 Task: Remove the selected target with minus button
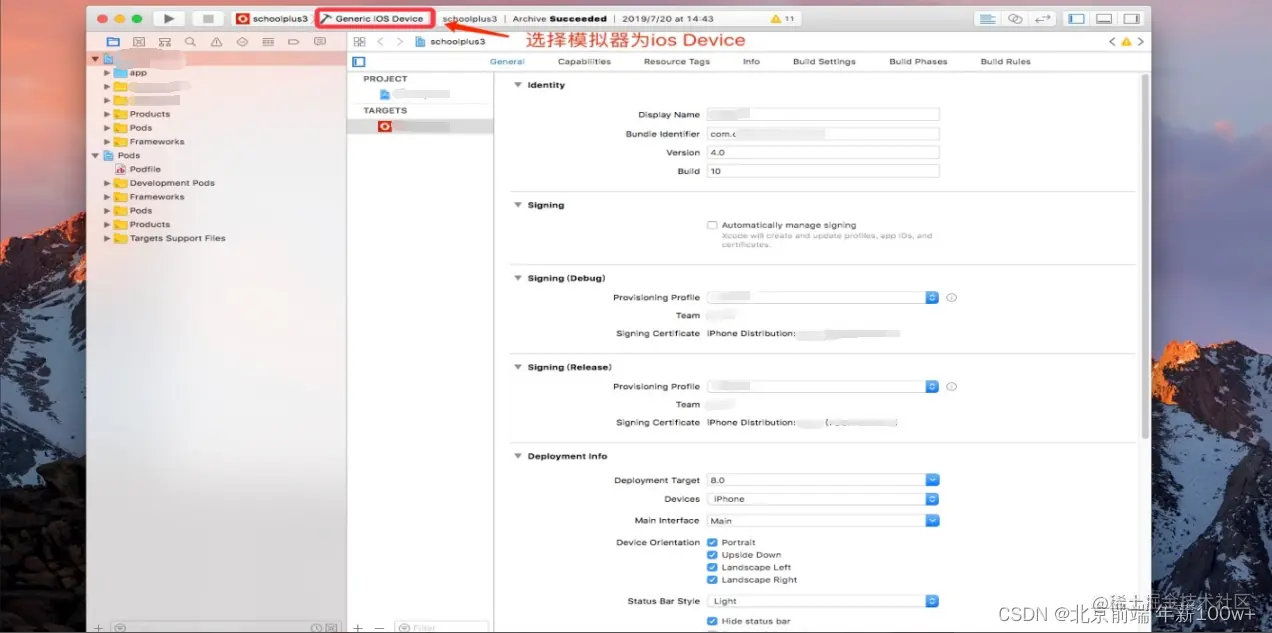pos(378,628)
